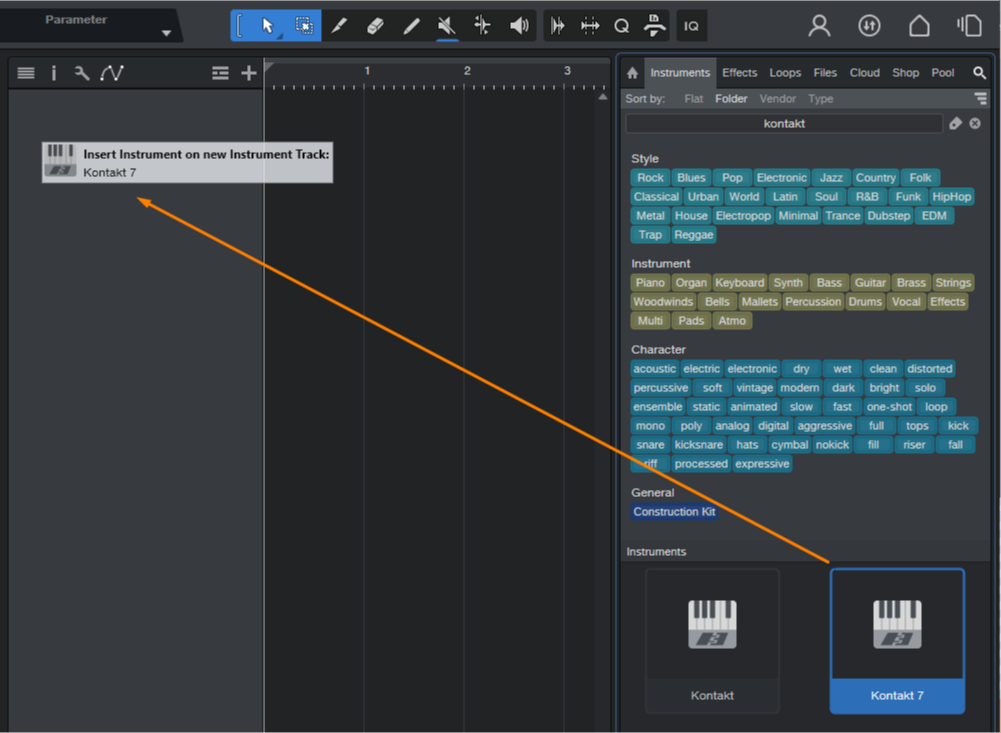Select the Arrow tool
Image resolution: width=1001 pixels, height=733 pixels.
pos(268,26)
